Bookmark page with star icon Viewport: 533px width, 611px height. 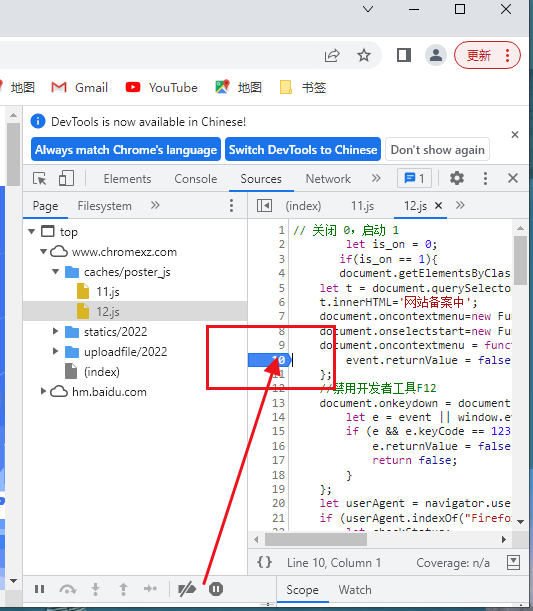click(364, 55)
